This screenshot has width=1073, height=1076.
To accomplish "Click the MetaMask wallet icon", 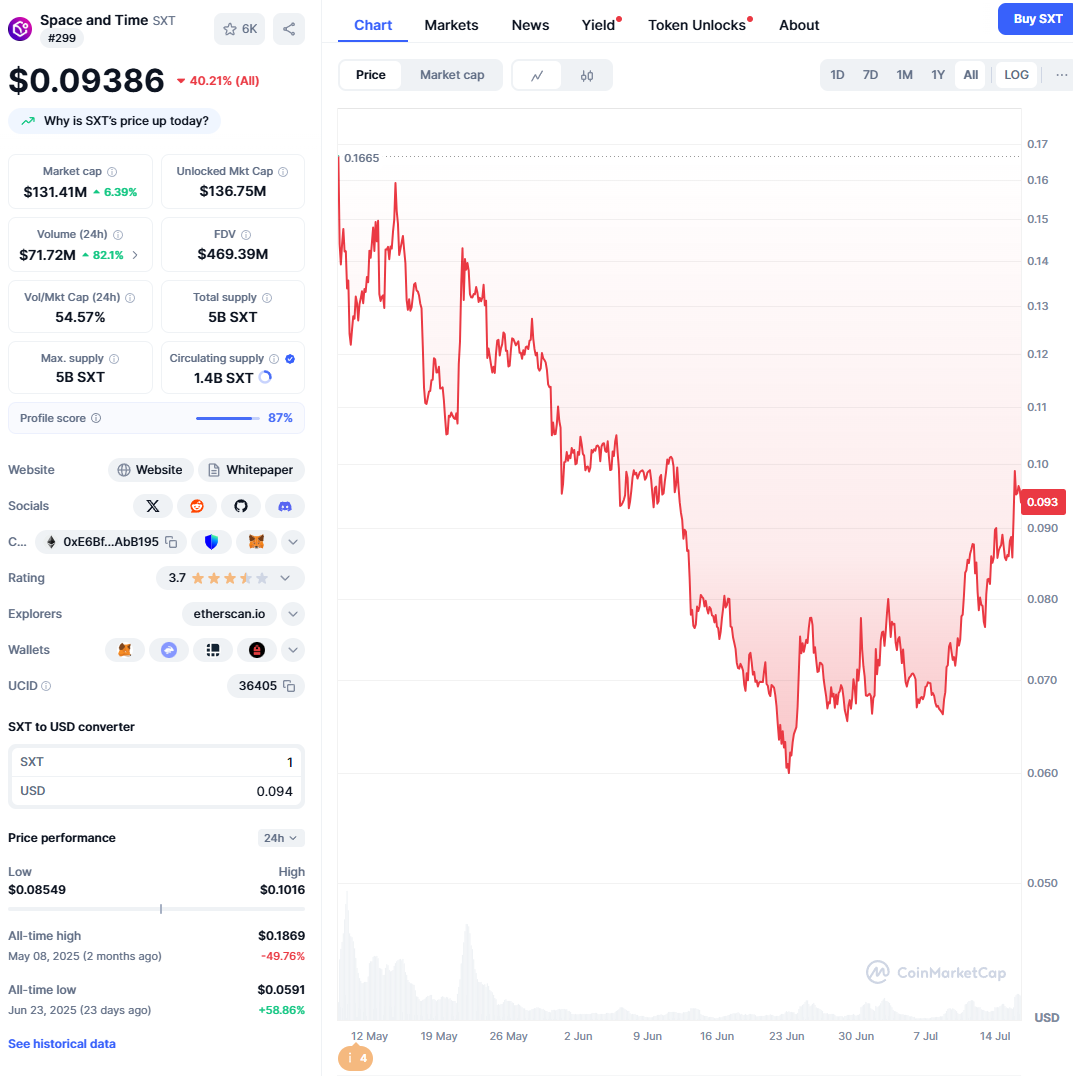I will click(124, 650).
